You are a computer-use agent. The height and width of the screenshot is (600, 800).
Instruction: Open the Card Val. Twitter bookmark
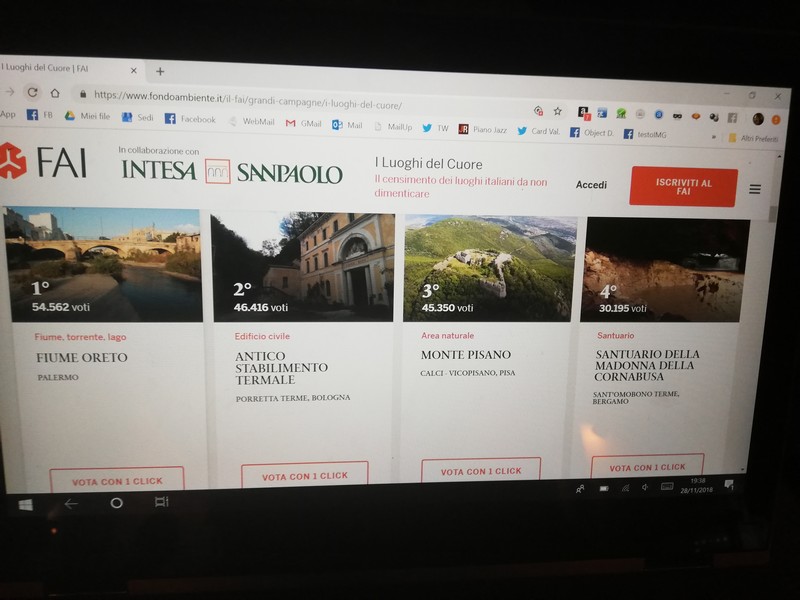pos(538,131)
